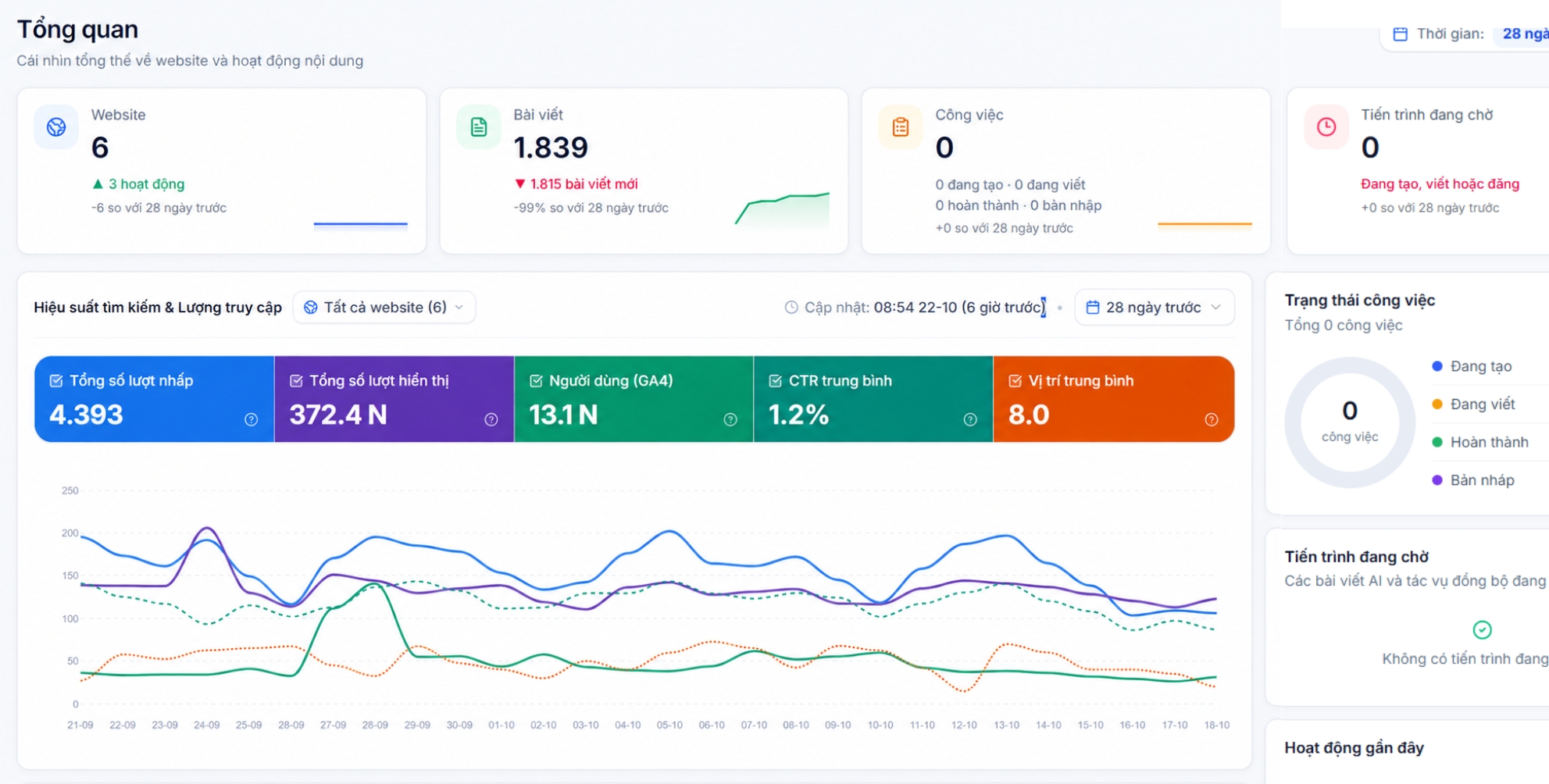
Task: Click the 24-09 date label on chart axis
Action: coord(206,725)
